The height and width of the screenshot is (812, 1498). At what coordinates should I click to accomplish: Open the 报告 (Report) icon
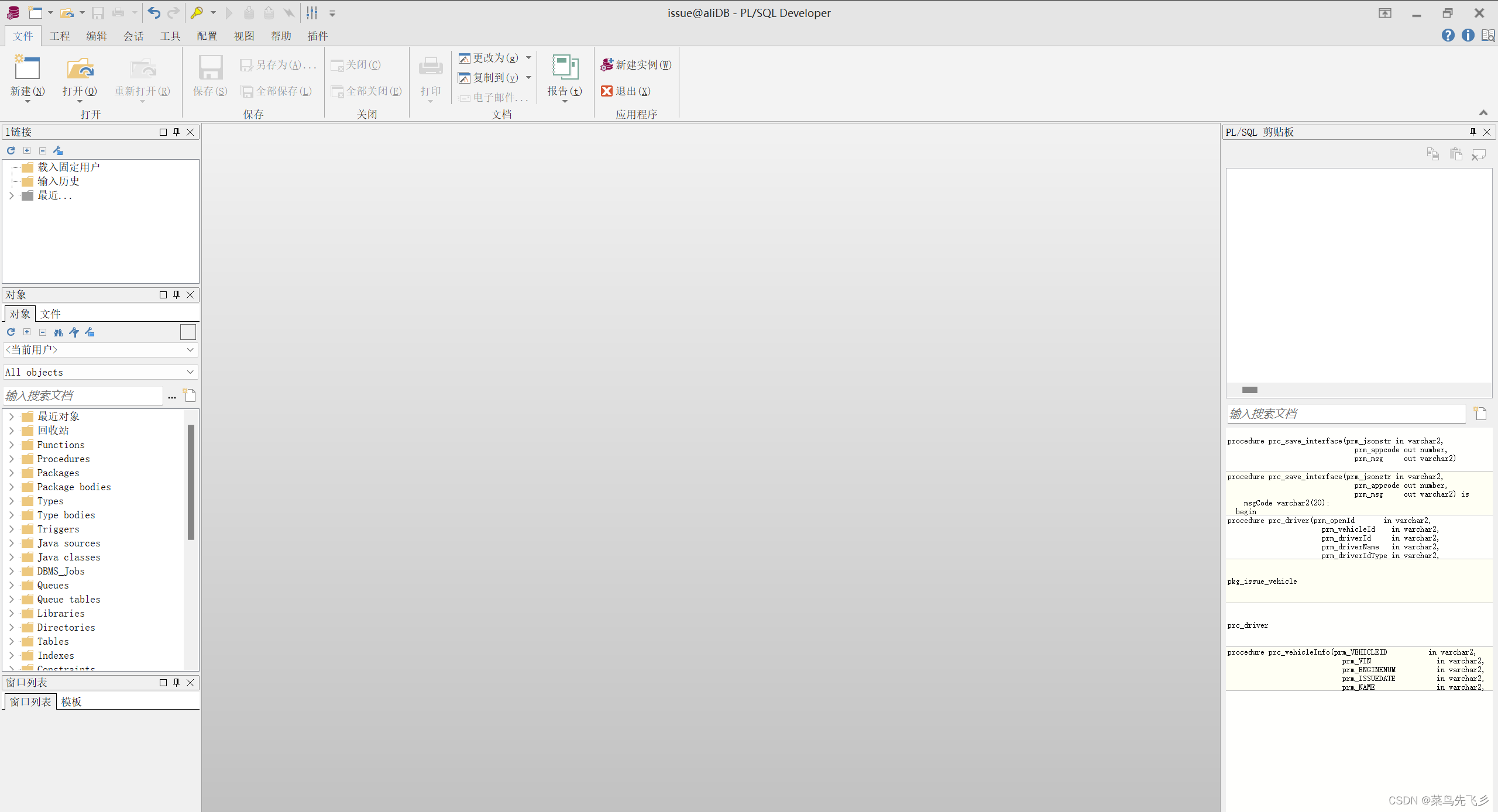565,68
